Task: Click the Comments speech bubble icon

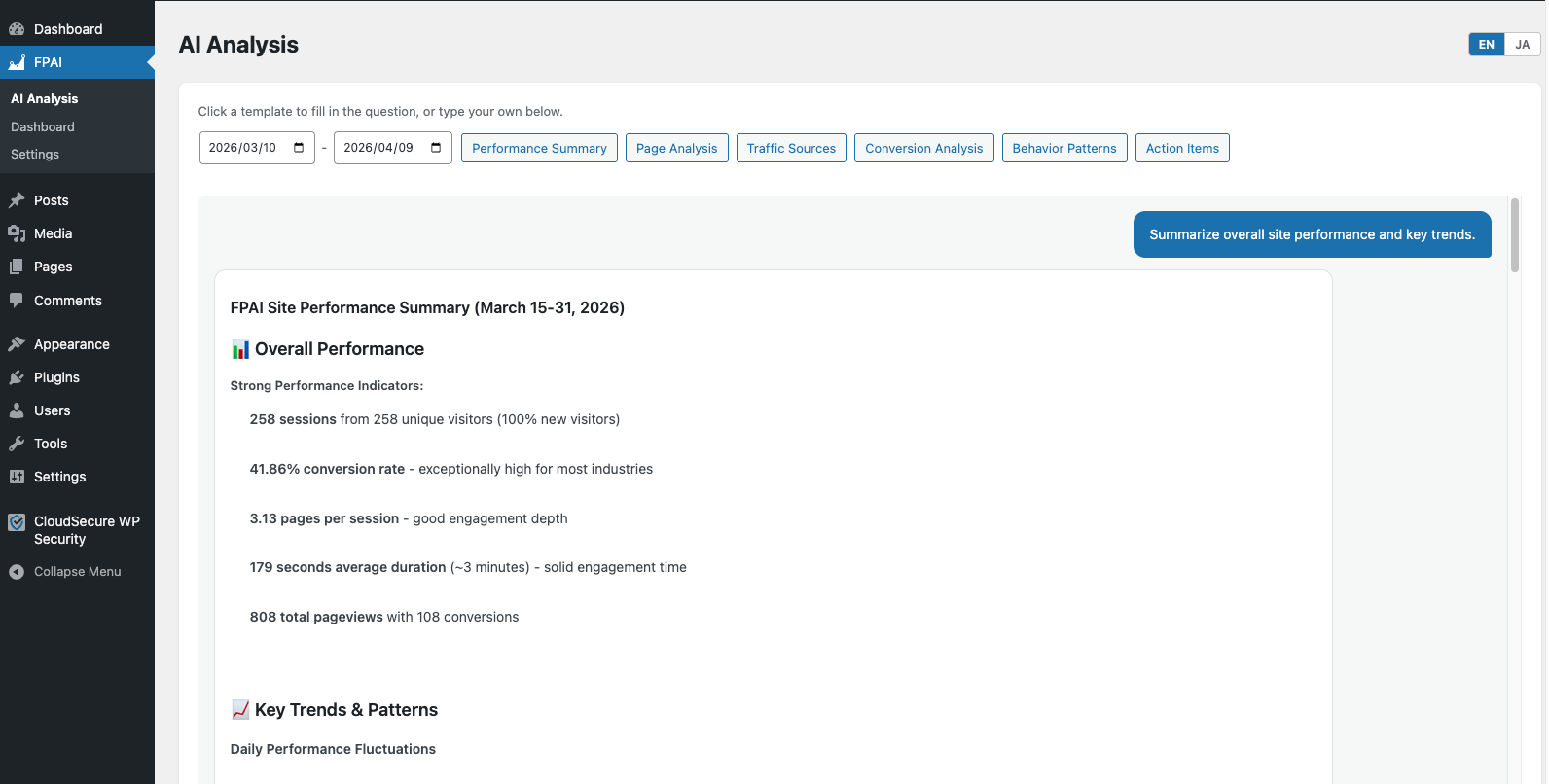Action: pyautogui.click(x=17, y=301)
